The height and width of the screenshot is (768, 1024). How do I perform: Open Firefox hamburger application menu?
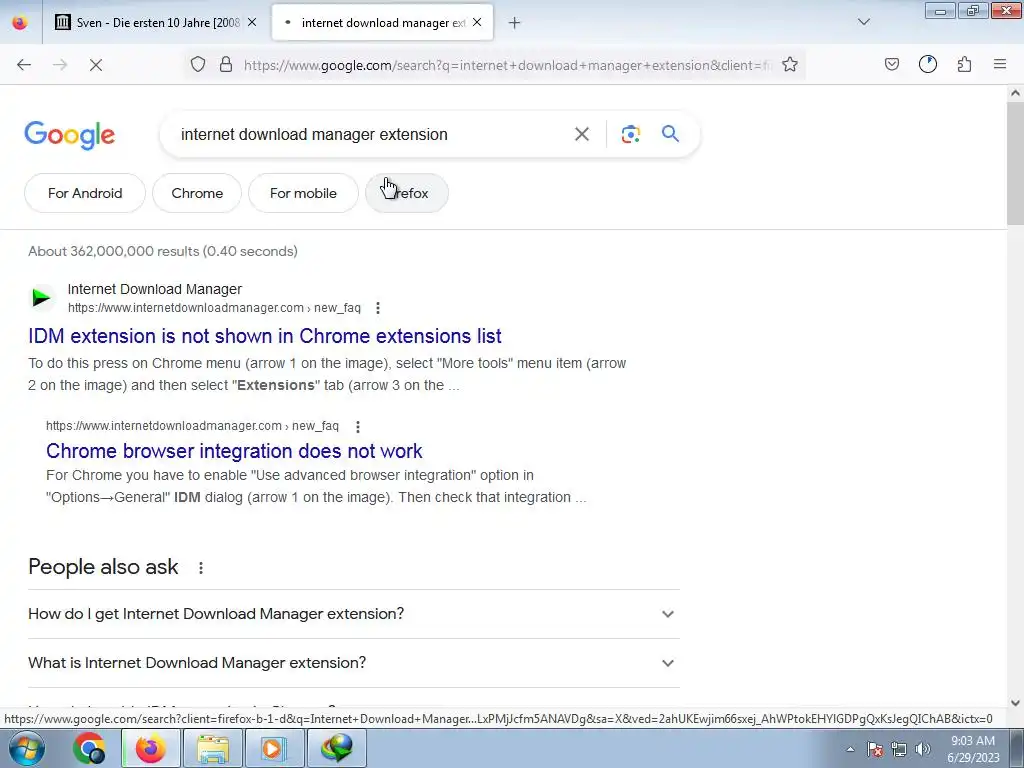[999, 64]
